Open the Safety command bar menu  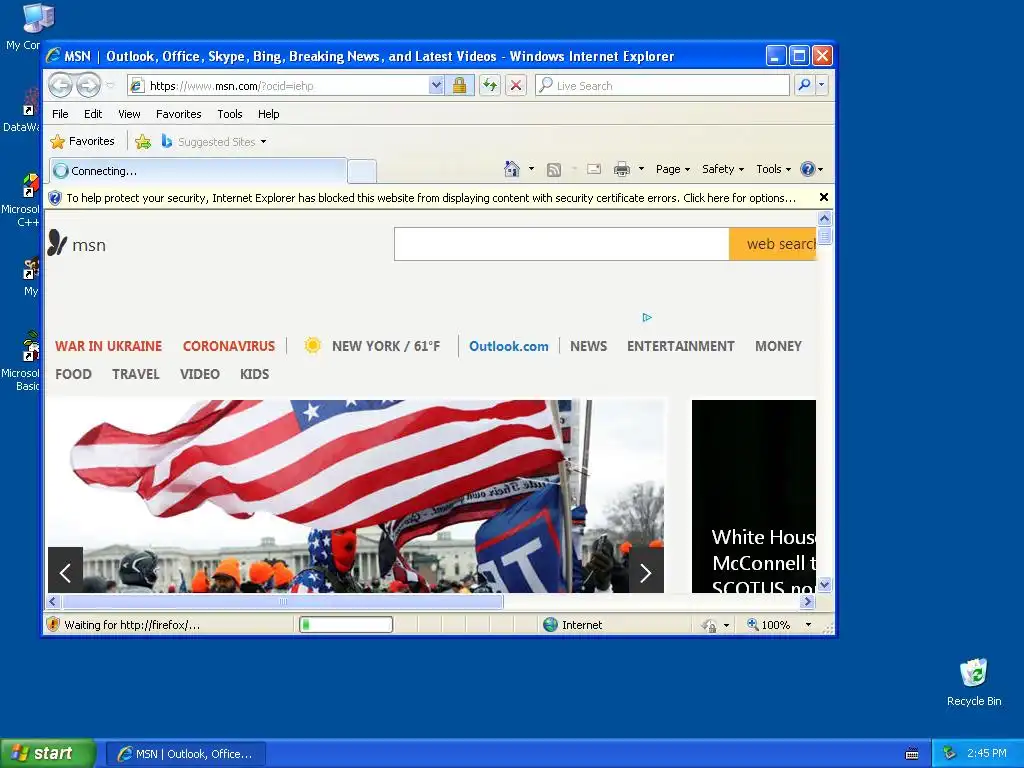(723, 169)
